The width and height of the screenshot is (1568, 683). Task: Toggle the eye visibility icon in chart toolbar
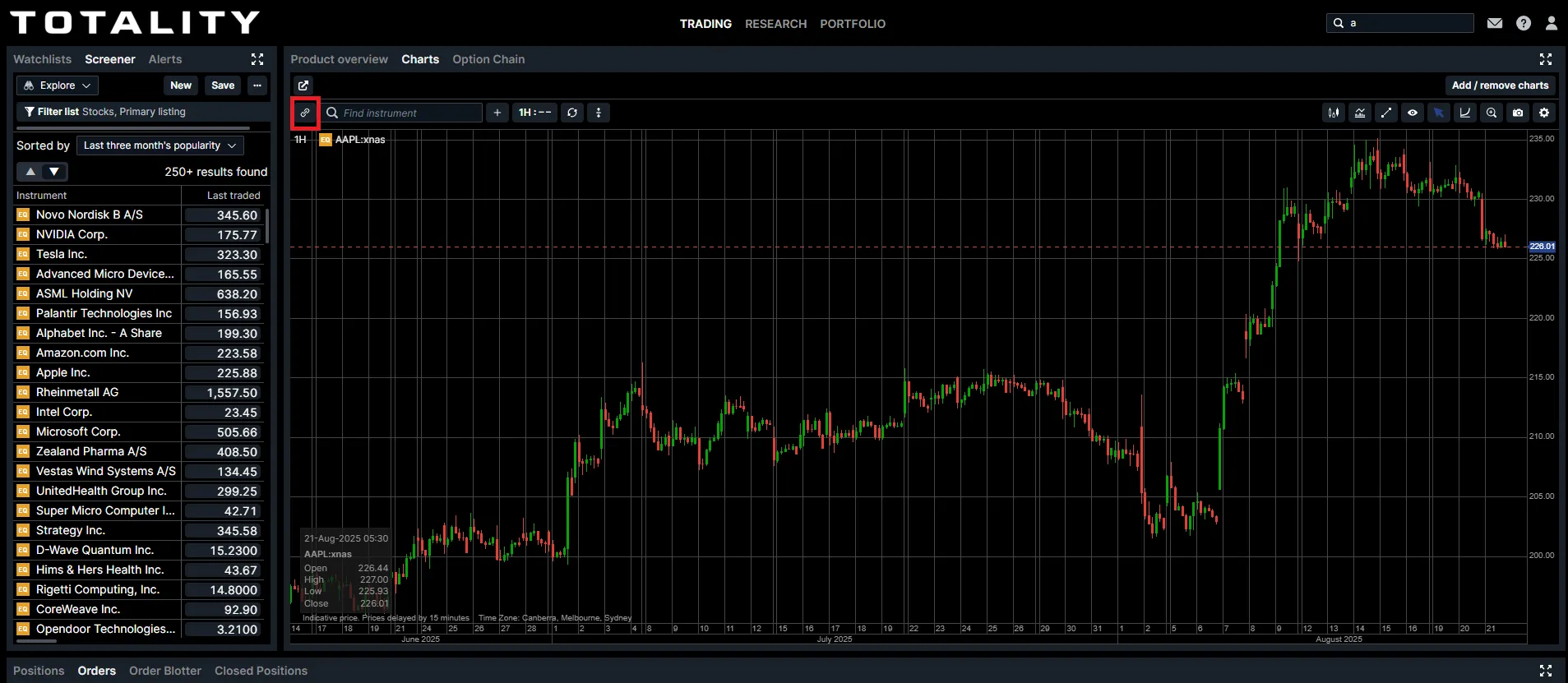point(1413,113)
